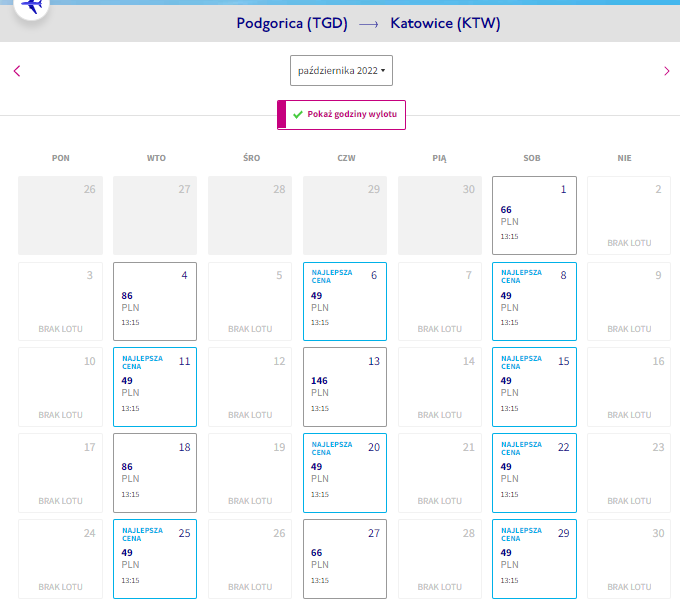Click October 12 cell with BRAK LOTU
This screenshot has height=602, width=680.
click(250, 387)
